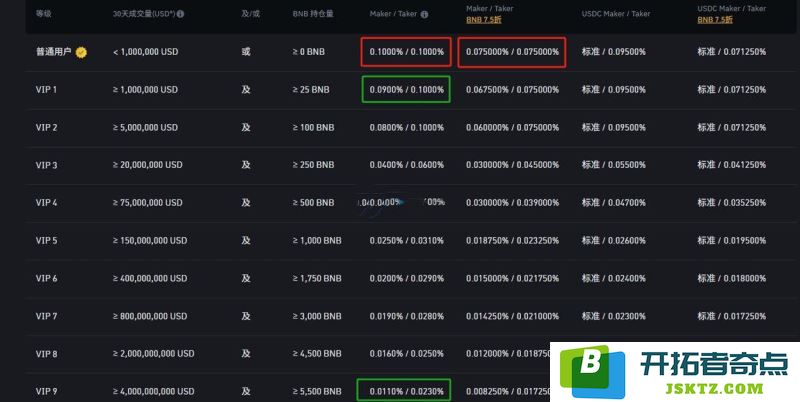800x402 pixels.
Task: Click the 标准 / 0.05500% USDC fee cell
Action: 614,165
